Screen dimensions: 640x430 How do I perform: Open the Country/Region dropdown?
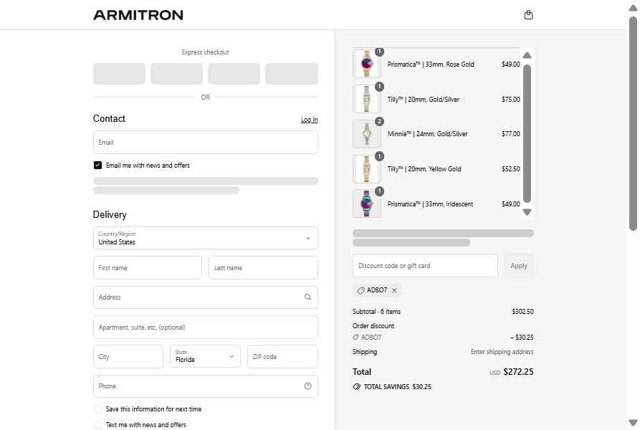coord(205,238)
